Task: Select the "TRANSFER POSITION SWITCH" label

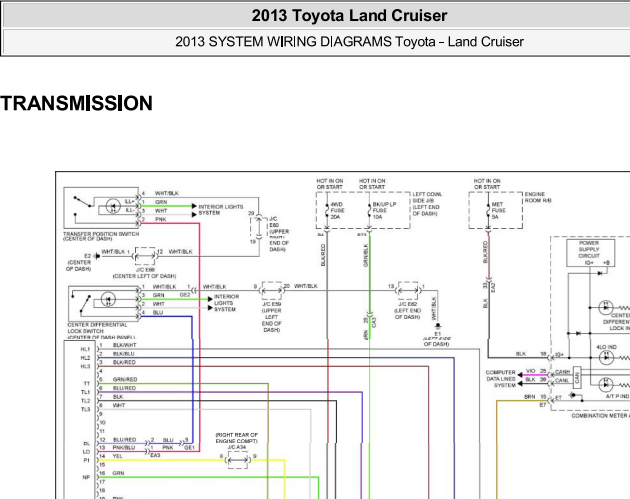Action: (101, 236)
